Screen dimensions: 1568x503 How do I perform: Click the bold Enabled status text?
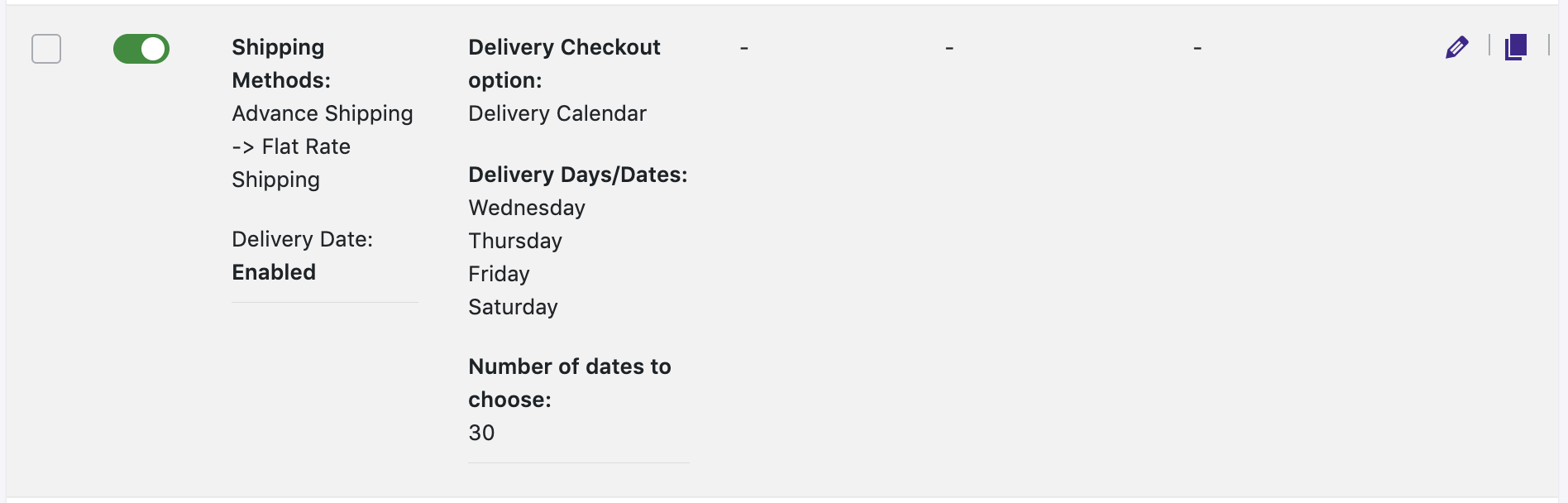point(274,272)
